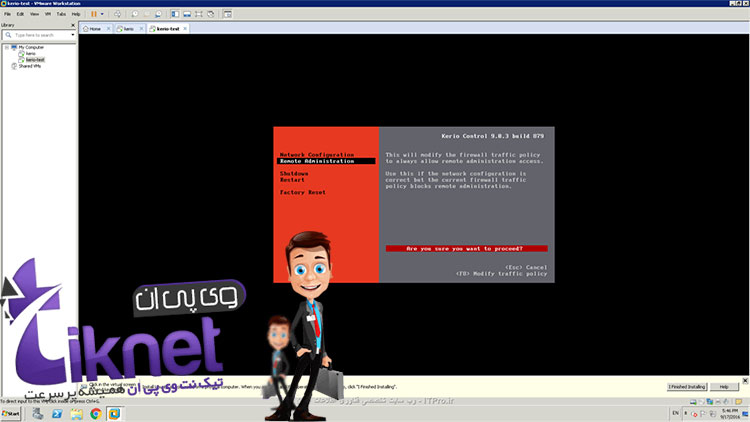Open the power options dropdown arrow beside Pause
Image resolution: width=750 pixels, height=422 pixels.
(101, 15)
